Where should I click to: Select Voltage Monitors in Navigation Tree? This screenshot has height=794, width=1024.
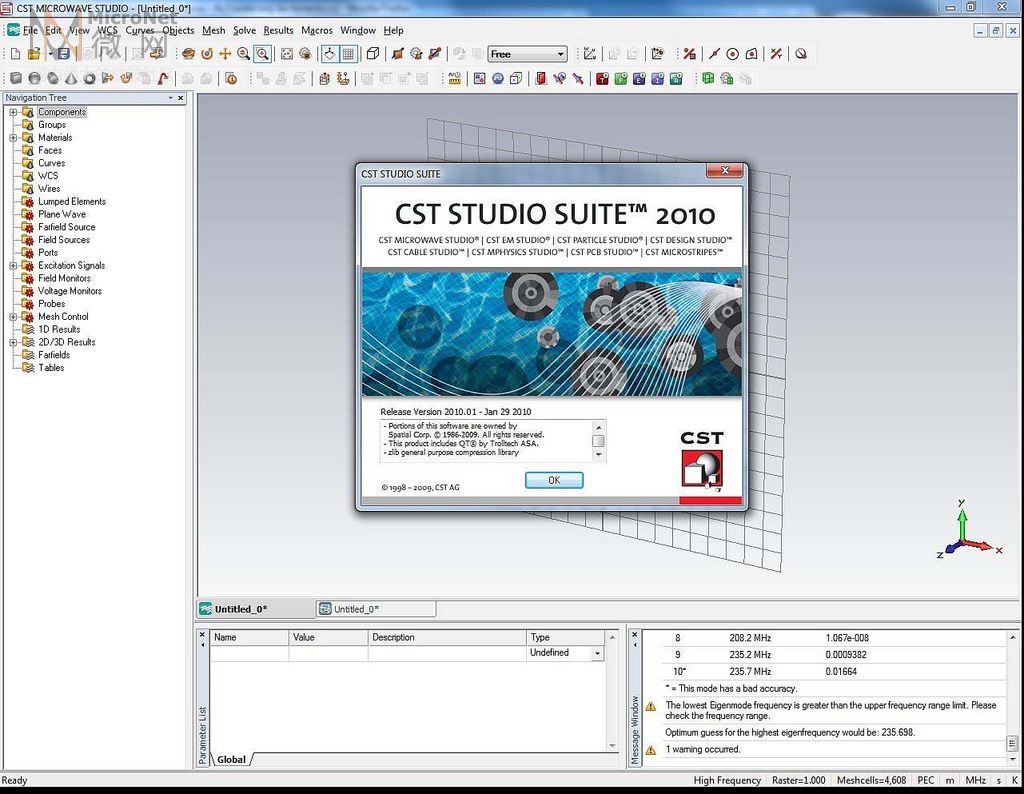pyautogui.click(x=70, y=291)
